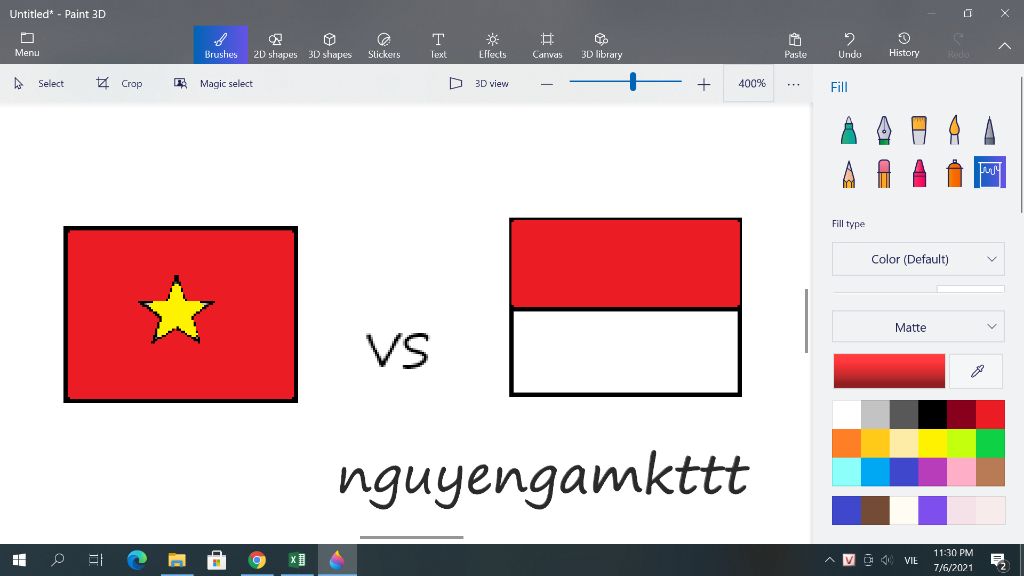Click the current red color preview
The width and height of the screenshot is (1024, 576).
[x=889, y=372]
